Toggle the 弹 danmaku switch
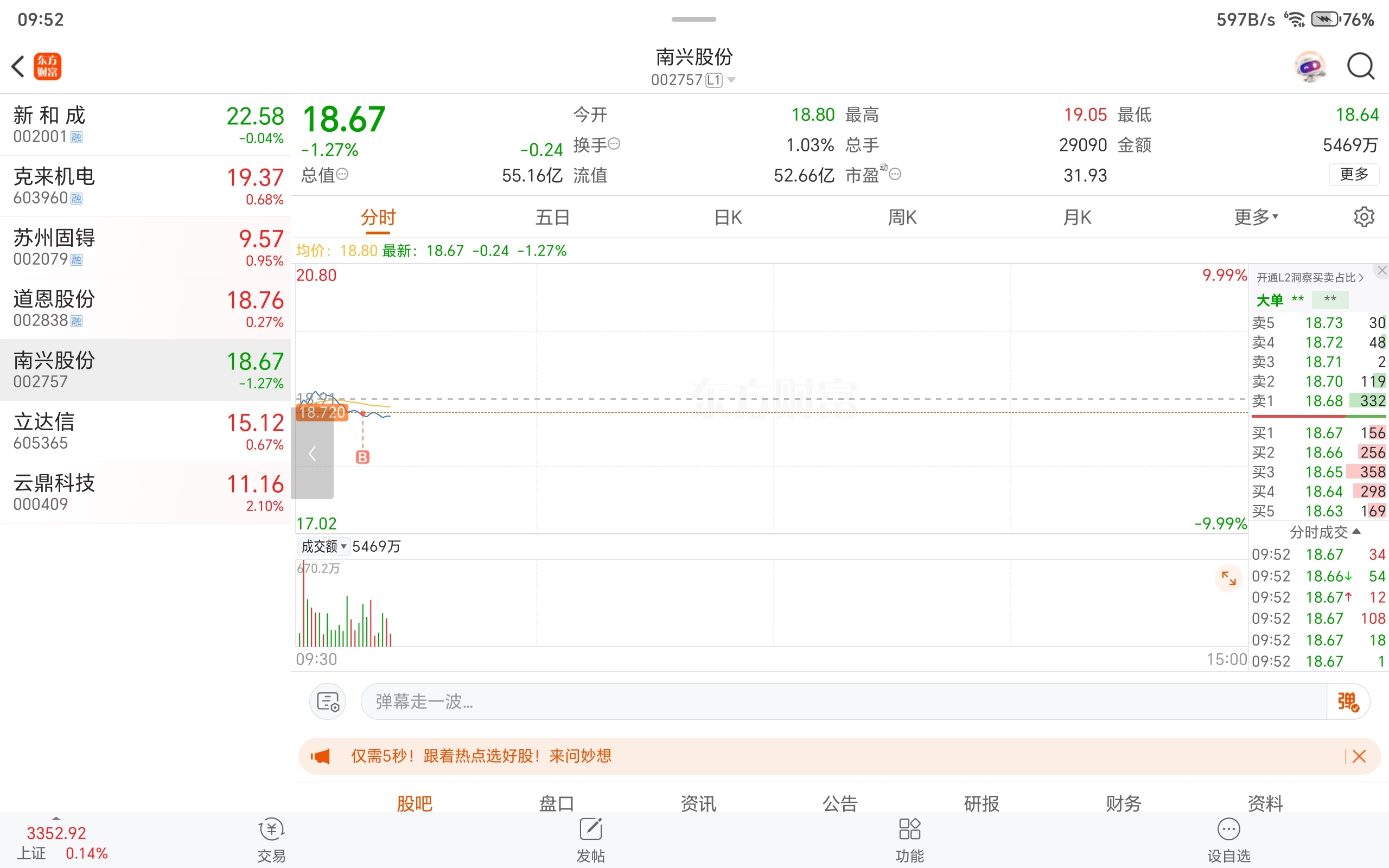This screenshot has width=1389, height=868. point(1348,701)
